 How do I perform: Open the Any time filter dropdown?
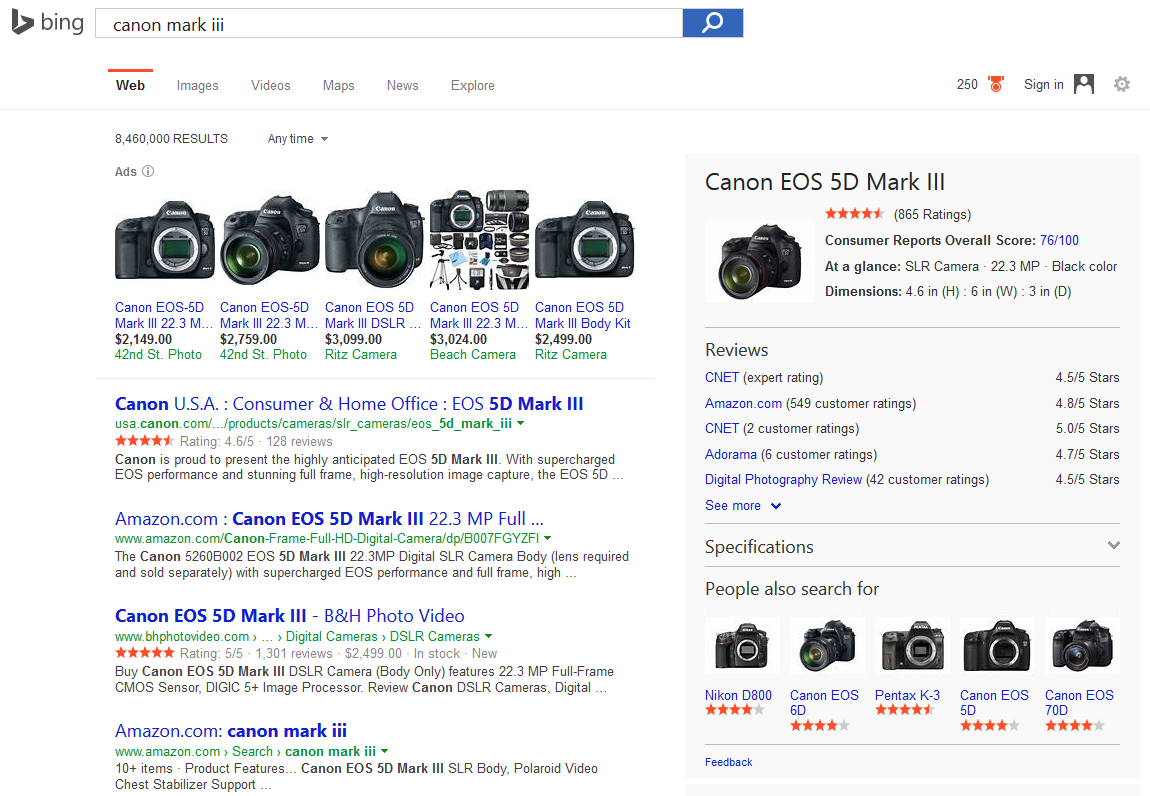click(297, 139)
